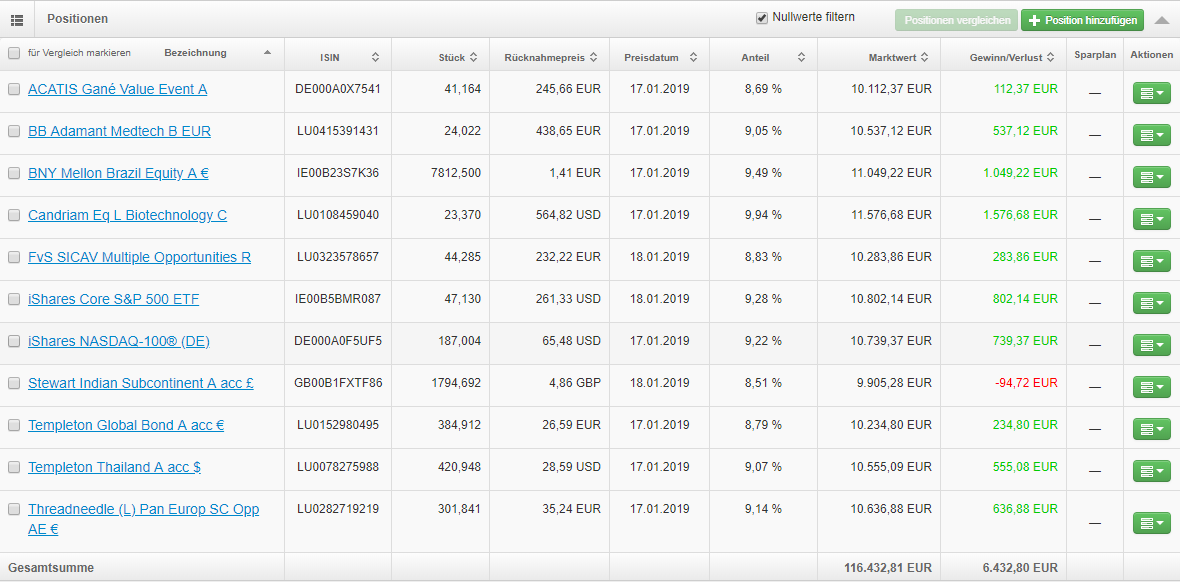Sort by Preisdatum column arrows
The image size is (1180, 582).
tap(693, 57)
